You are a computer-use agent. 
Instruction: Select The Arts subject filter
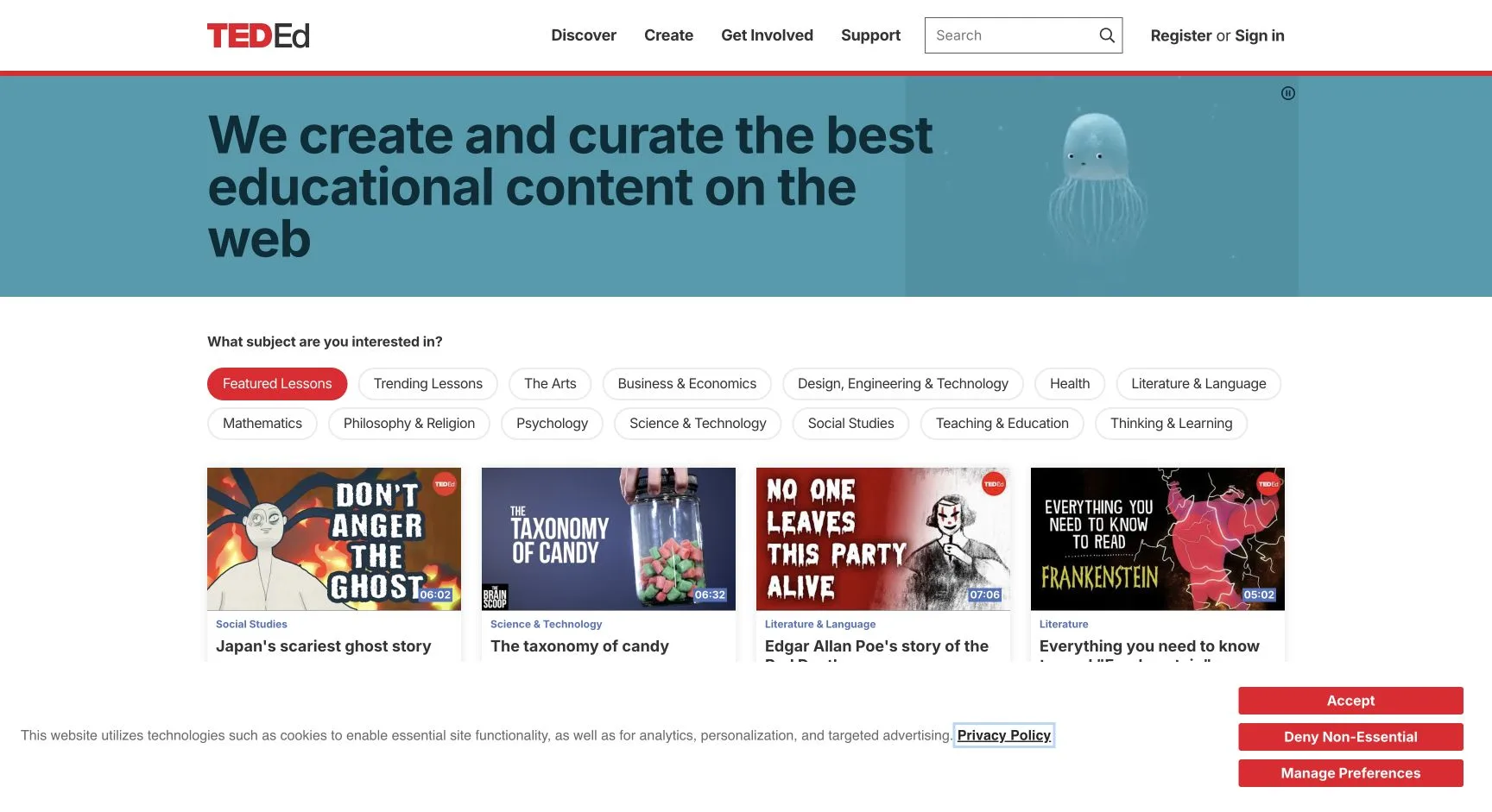click(550, 384)
